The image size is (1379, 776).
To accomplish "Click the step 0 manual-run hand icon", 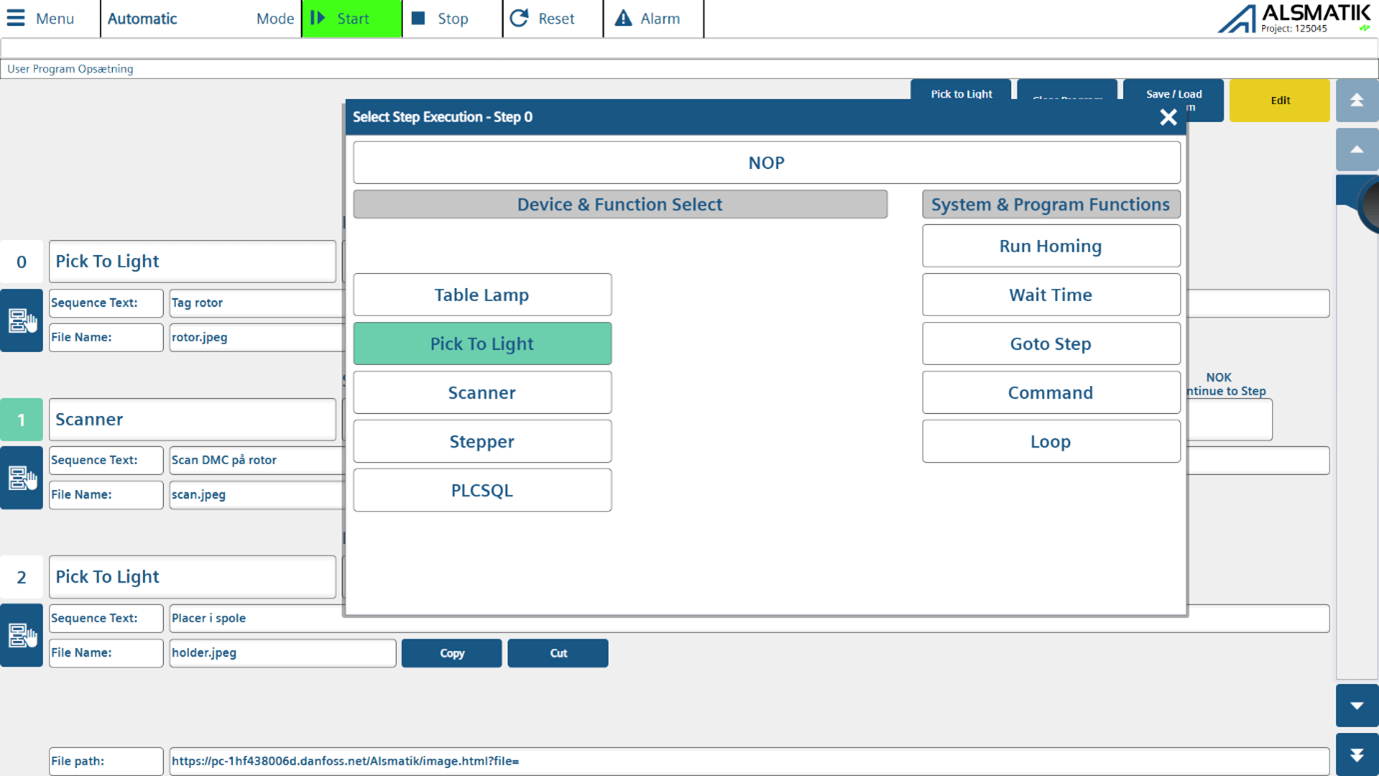I will 21,320.
